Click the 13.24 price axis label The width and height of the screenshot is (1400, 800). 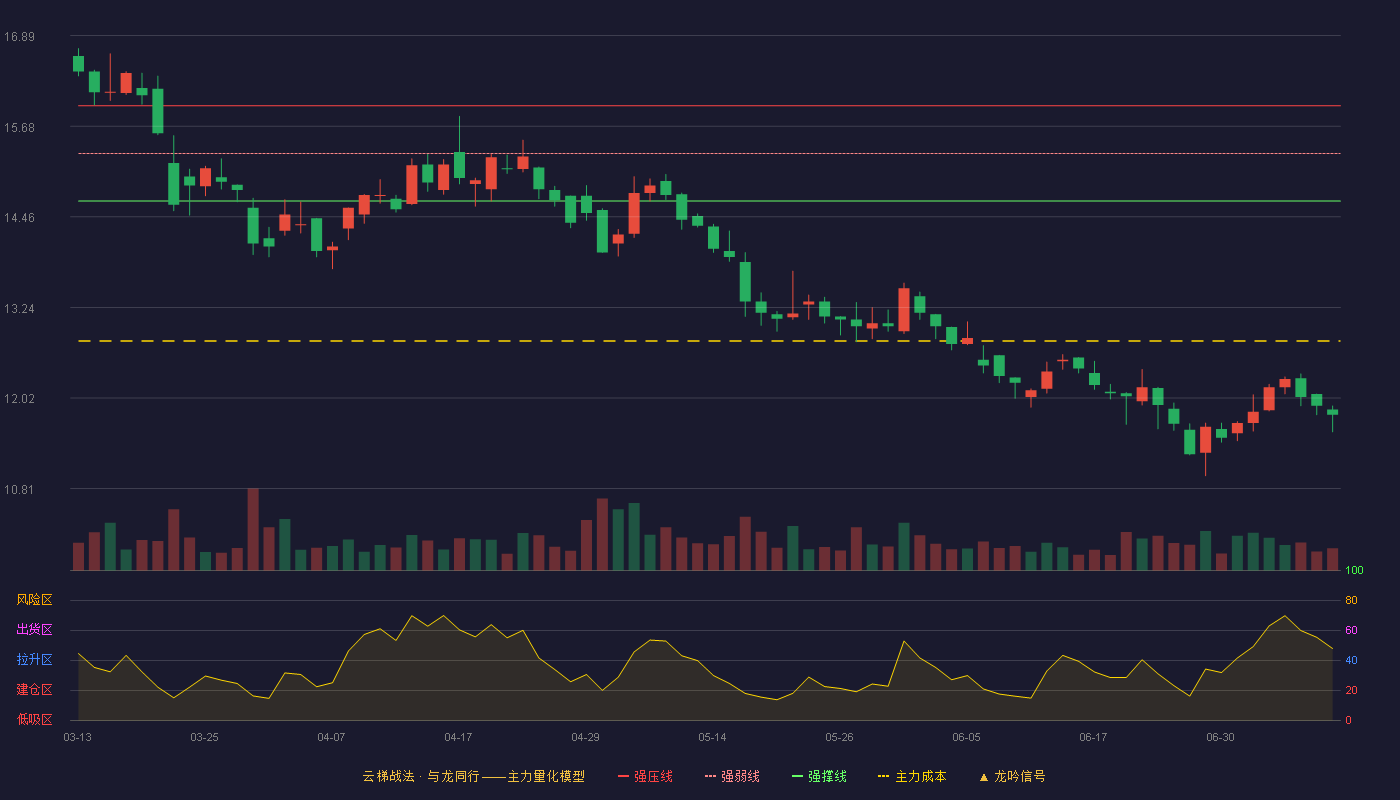[19, 308]
